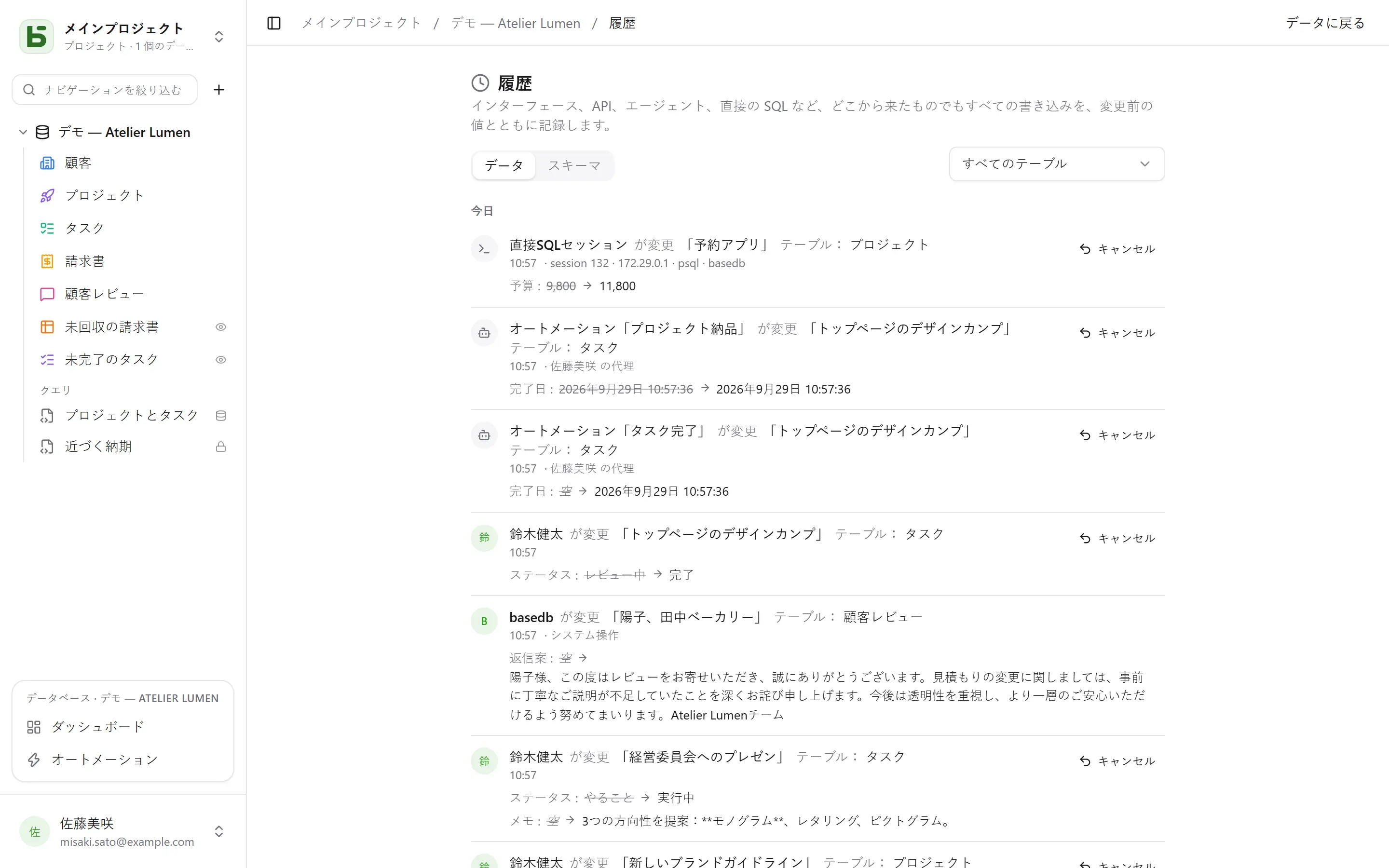Click データに戻る button
This screenshot has width=1389, height=868.
click(x=1325, y=23)
